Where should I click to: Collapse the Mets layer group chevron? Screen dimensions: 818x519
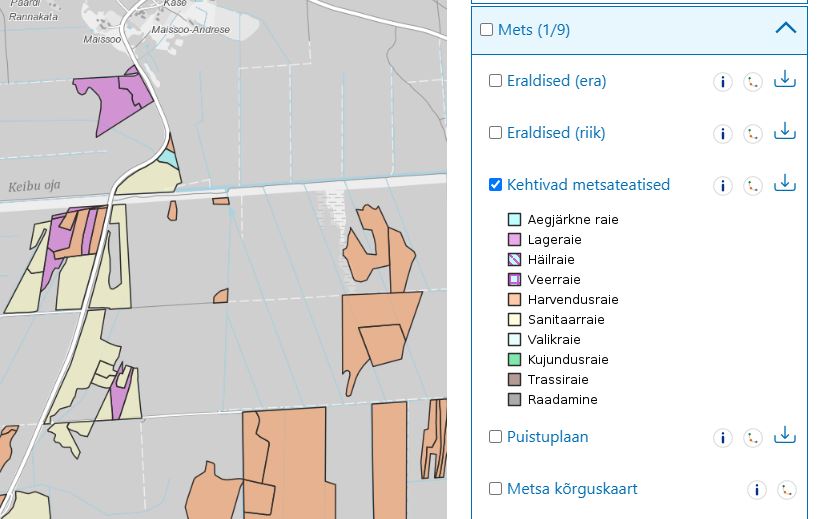(x=786, y=29)
